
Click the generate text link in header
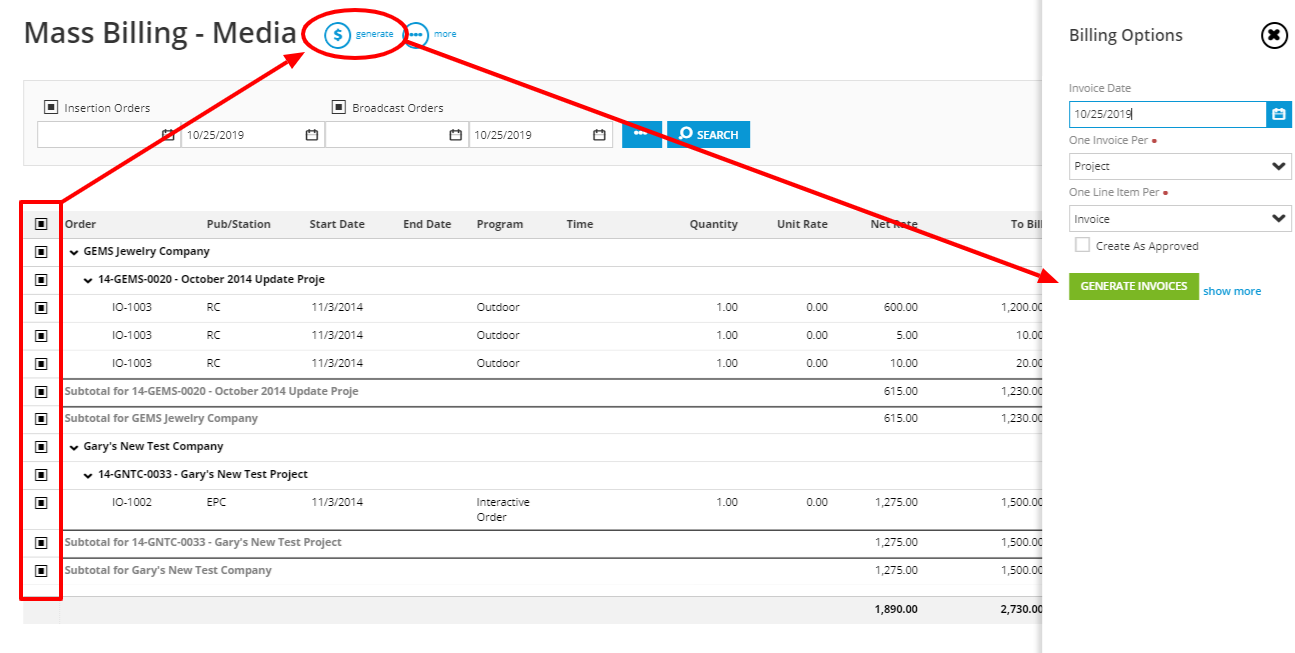375,34
